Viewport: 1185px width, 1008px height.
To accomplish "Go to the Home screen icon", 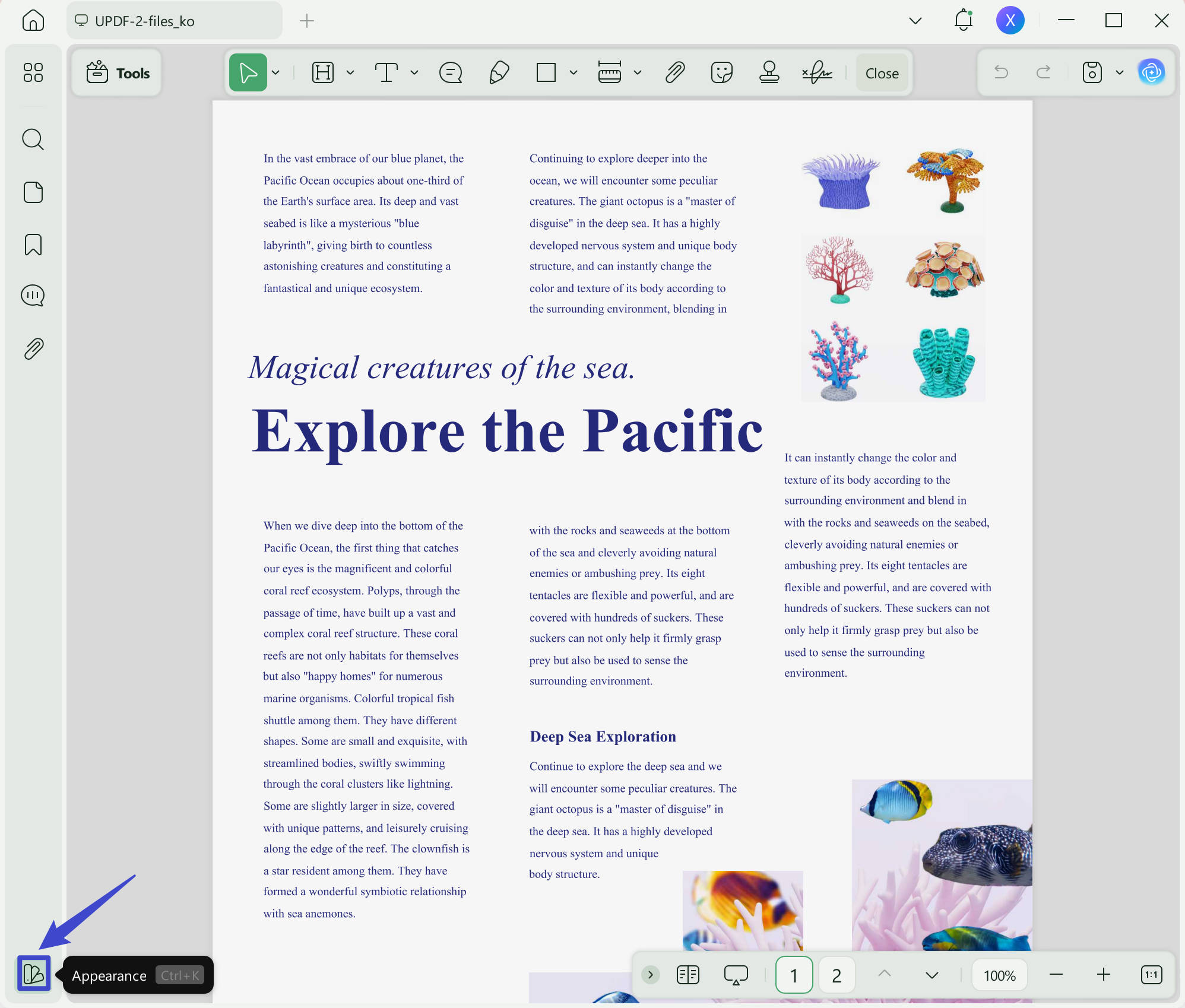I will click(x=33, y=20).
